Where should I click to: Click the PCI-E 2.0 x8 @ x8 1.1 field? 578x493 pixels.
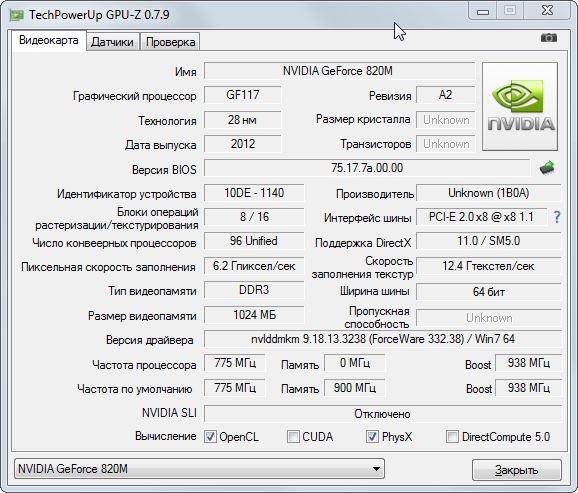tap(481, 217)
